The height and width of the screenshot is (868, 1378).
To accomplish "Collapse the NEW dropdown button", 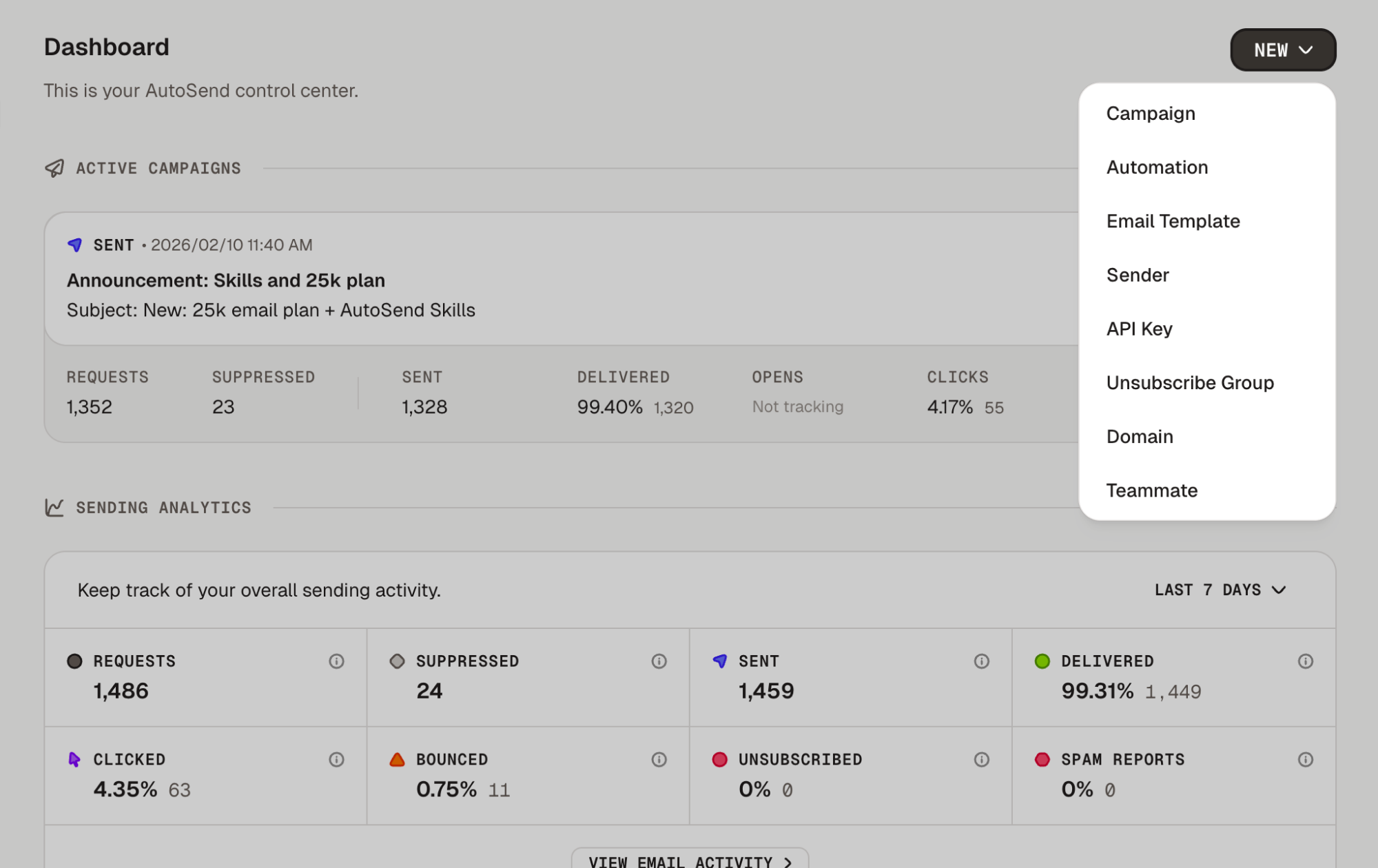I will coord(1282,50).
